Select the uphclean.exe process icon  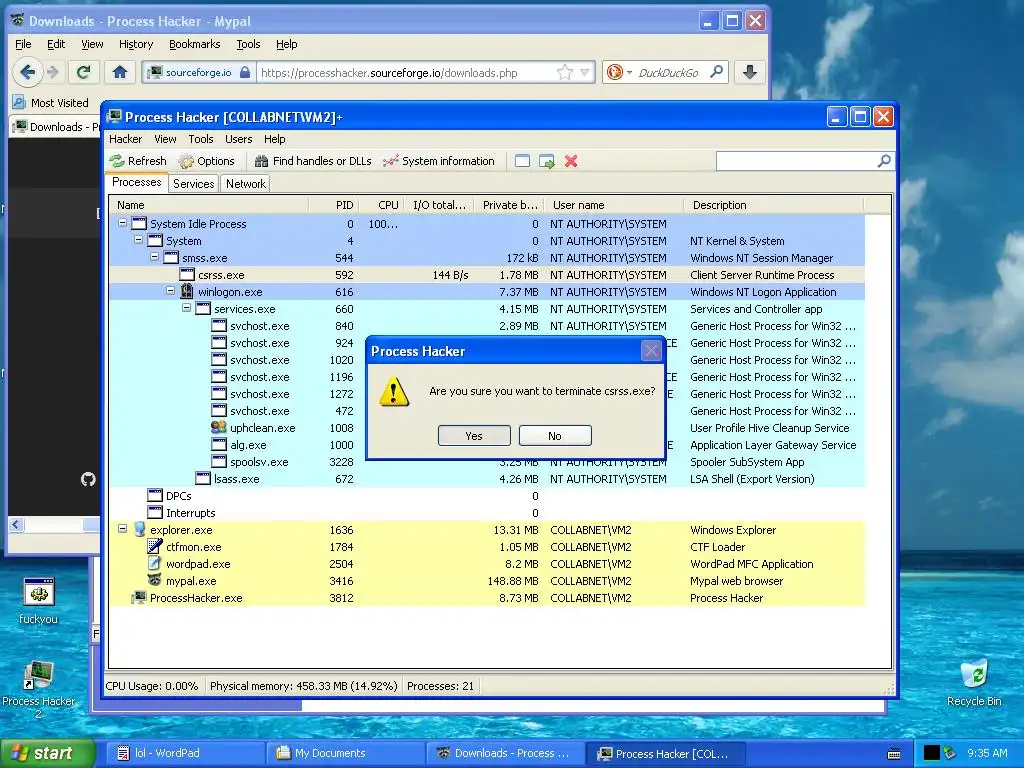[219, 428]
